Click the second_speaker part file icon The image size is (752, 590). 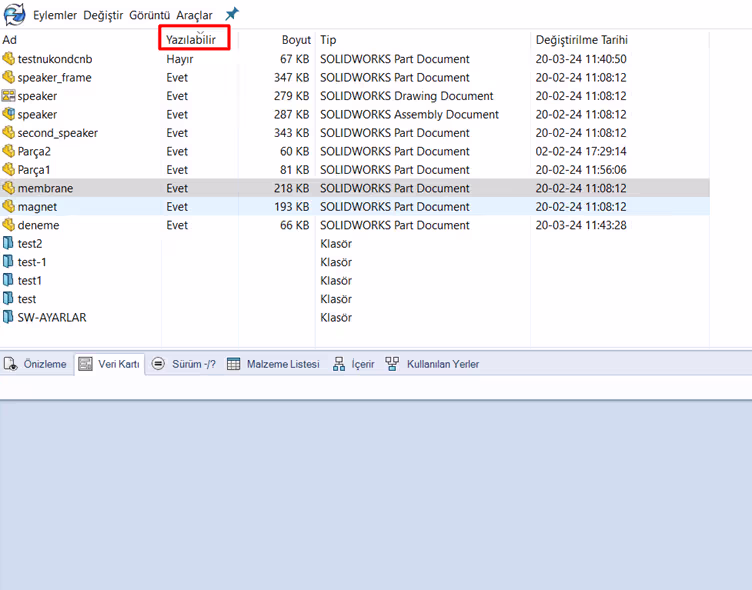8,132
